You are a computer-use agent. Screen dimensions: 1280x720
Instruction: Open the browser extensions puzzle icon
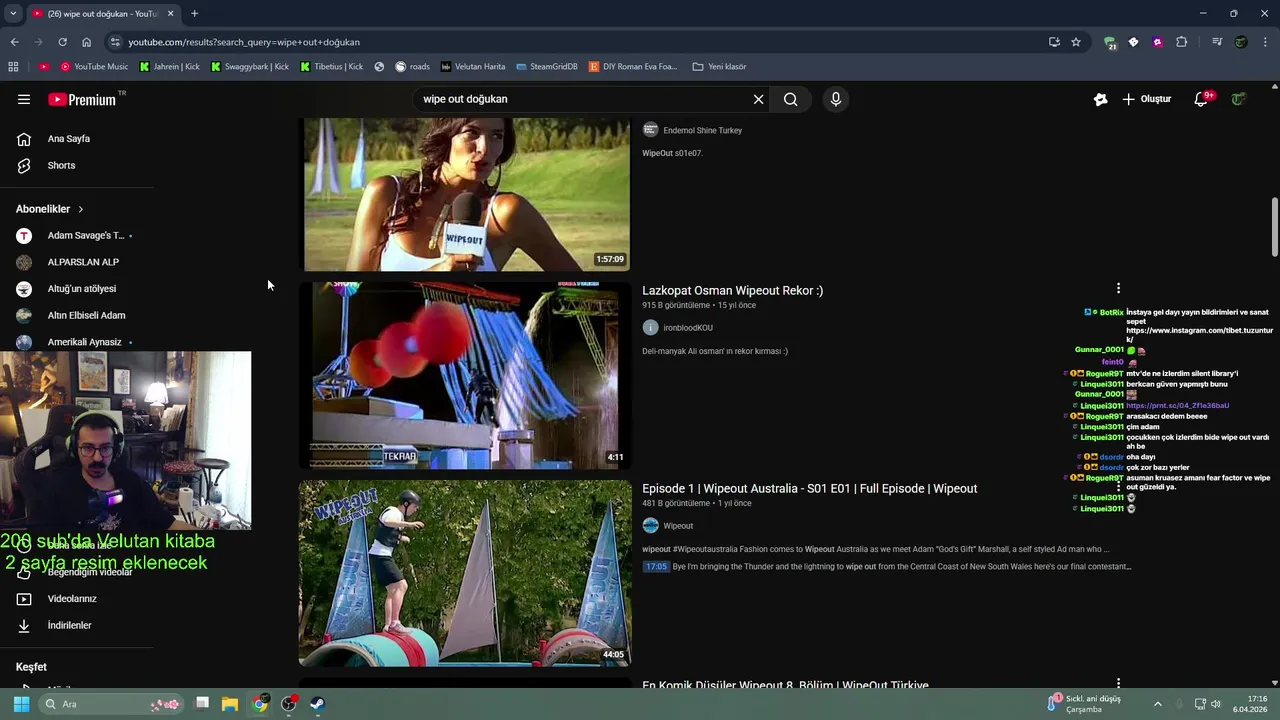point(1182,42)
